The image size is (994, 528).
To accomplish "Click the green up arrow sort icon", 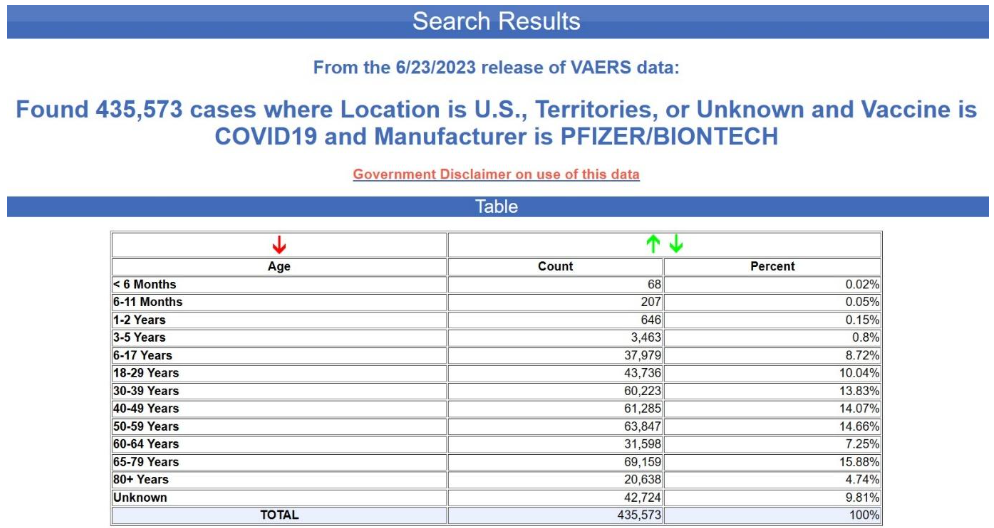I will [x=653, y=244].
